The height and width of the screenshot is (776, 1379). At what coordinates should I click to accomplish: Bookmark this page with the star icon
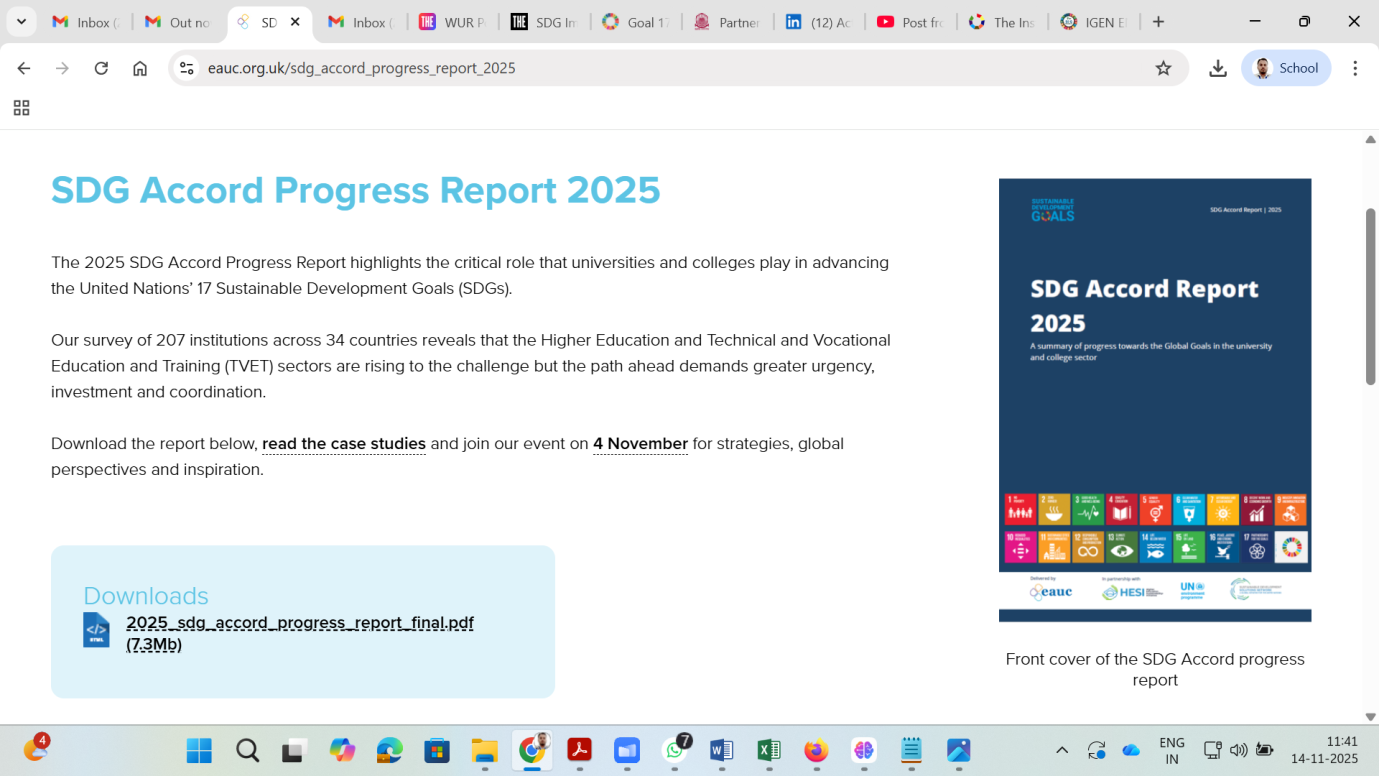tap(1163, 68)
